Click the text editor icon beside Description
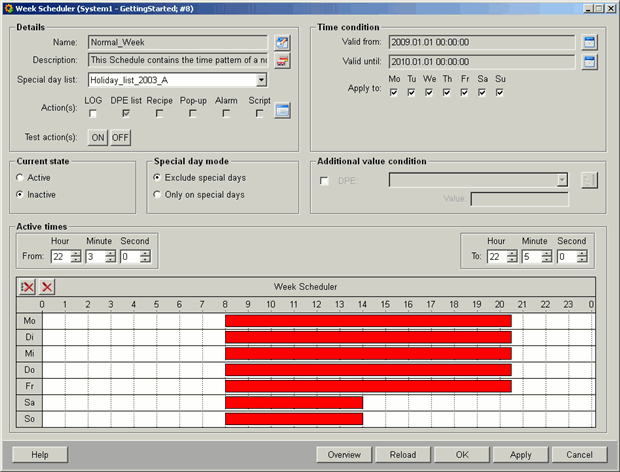This screenshot has width=620, height=472. tap(282, 61)
